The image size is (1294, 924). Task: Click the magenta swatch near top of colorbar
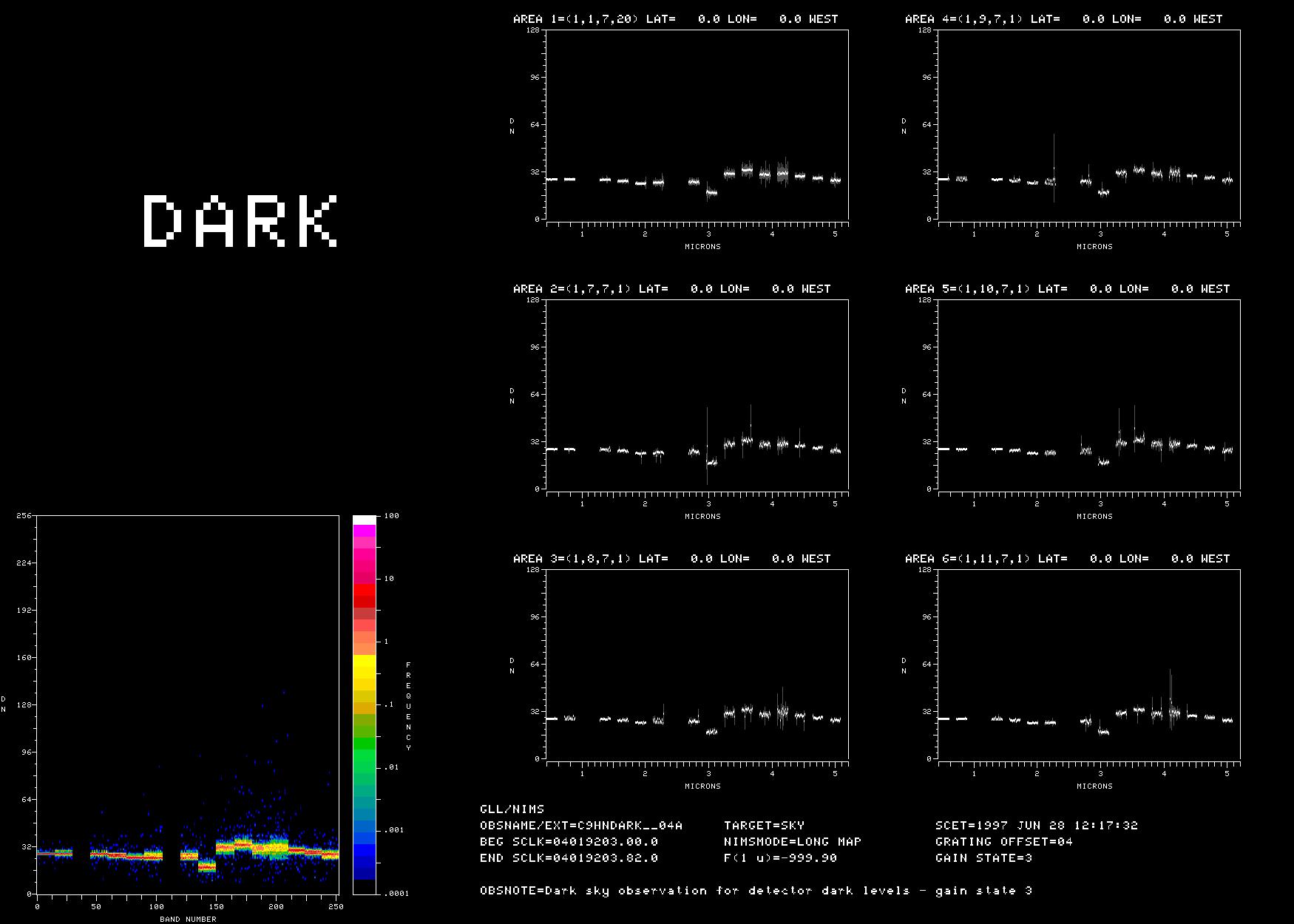tap(365, 530)
